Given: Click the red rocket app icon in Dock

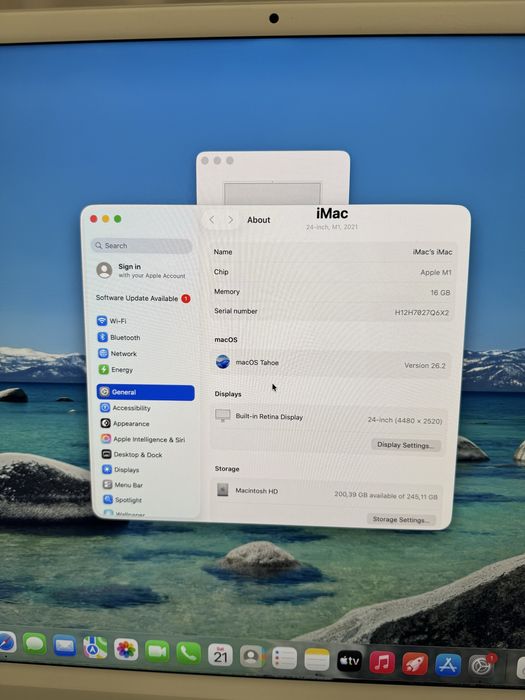Looking at the screenshot, I should point(415,664).
